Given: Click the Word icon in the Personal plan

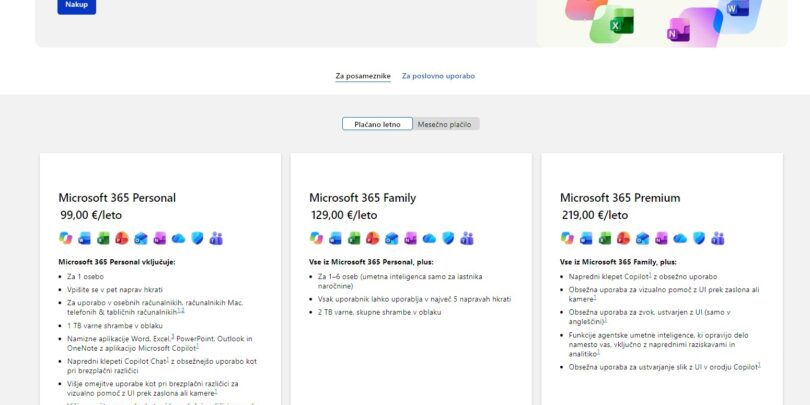Looking at the screenshot, I should [x=84, y=238].
